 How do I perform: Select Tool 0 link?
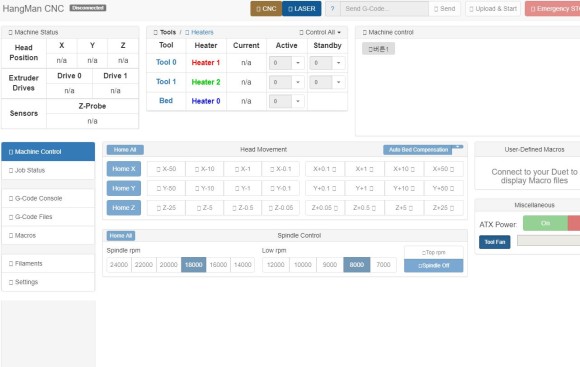(x=166, y=62)
